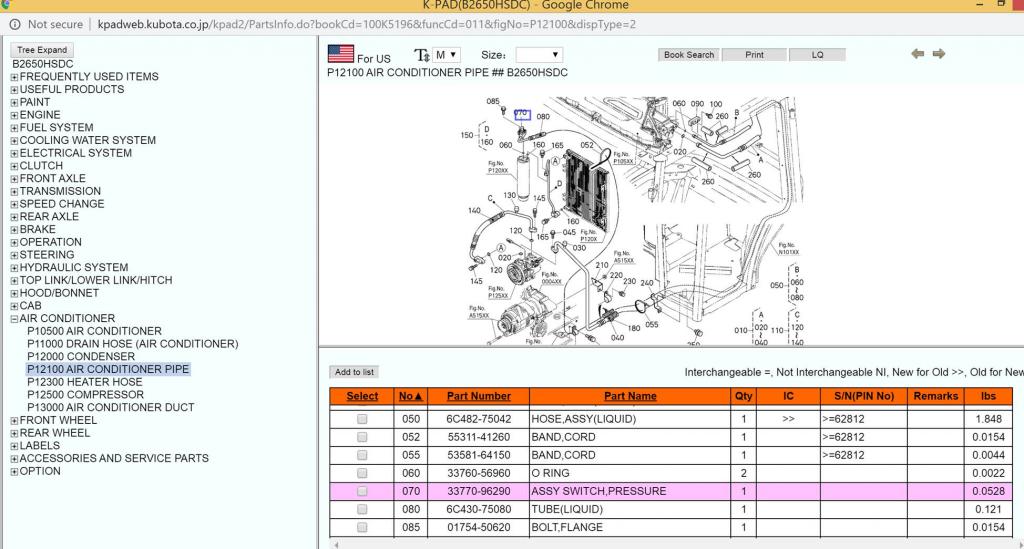Click part number 01754-50620
Image resolution: width=1024 pixels, height=549 pixels.
[479, 527]
